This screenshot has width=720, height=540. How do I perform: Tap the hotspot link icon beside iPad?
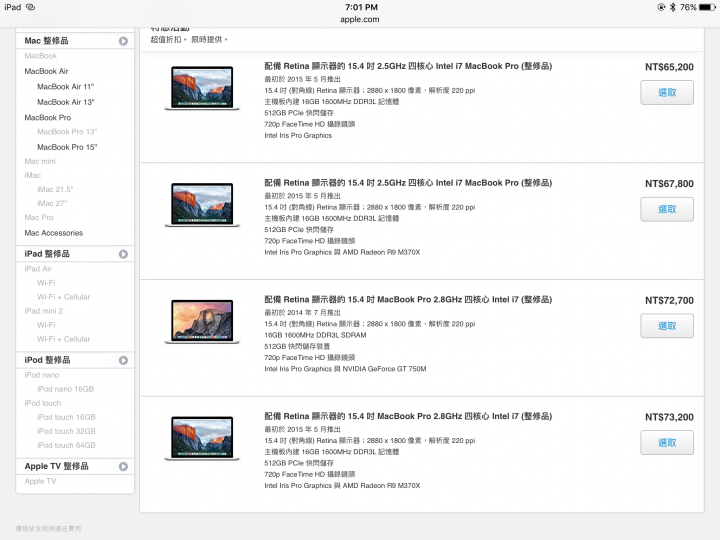click(30, 7)
